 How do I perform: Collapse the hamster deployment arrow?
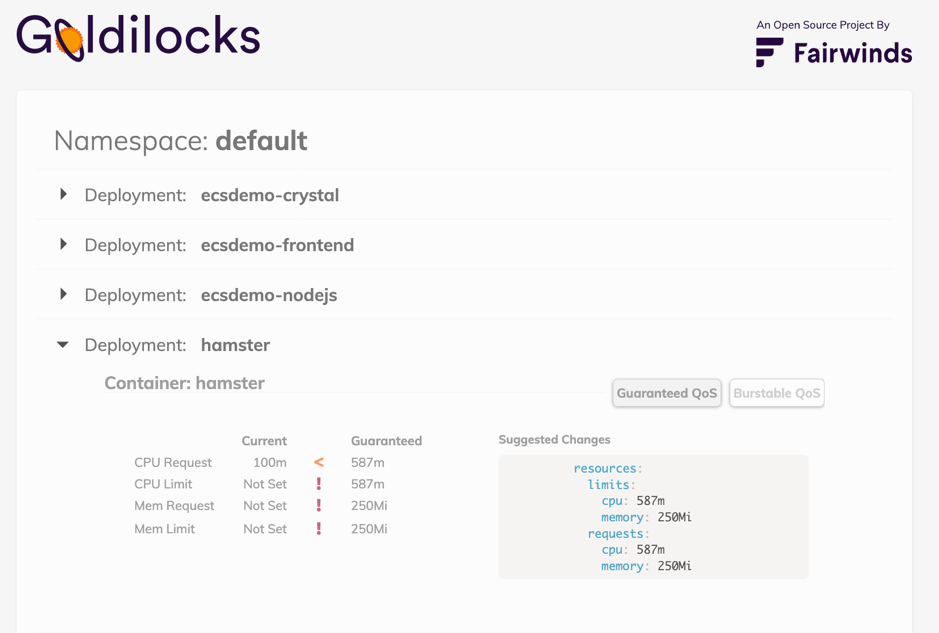click(63, 345)
